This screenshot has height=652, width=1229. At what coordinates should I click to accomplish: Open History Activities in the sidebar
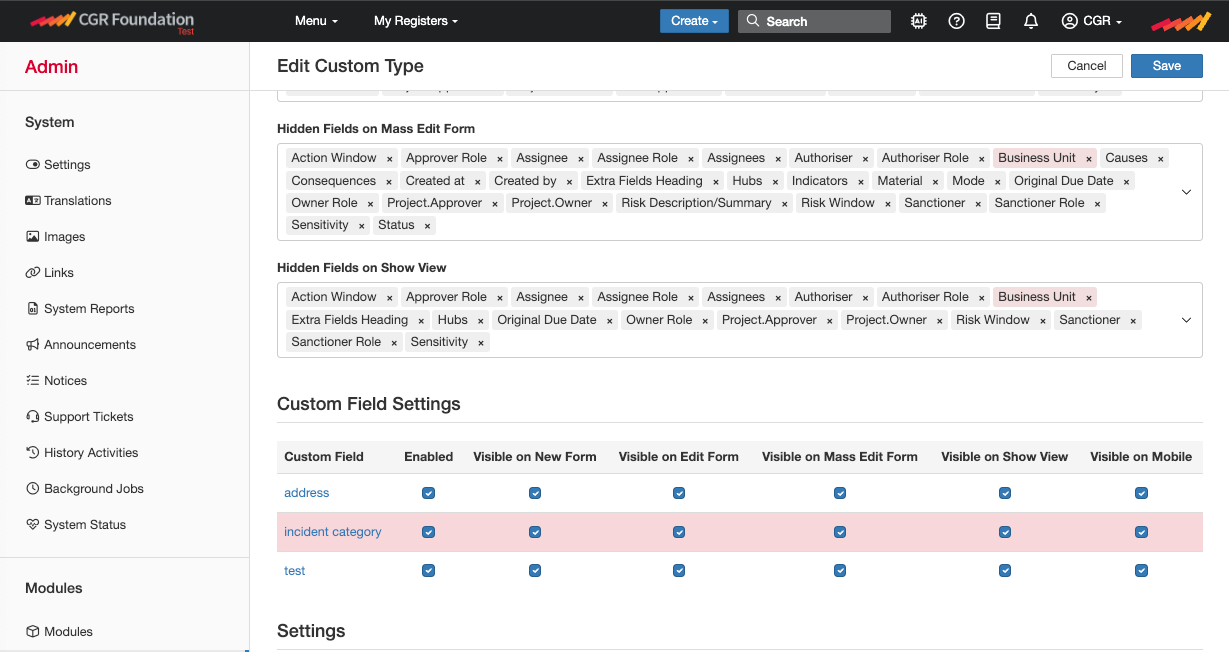pyautogui.click(x=91, y=452)
